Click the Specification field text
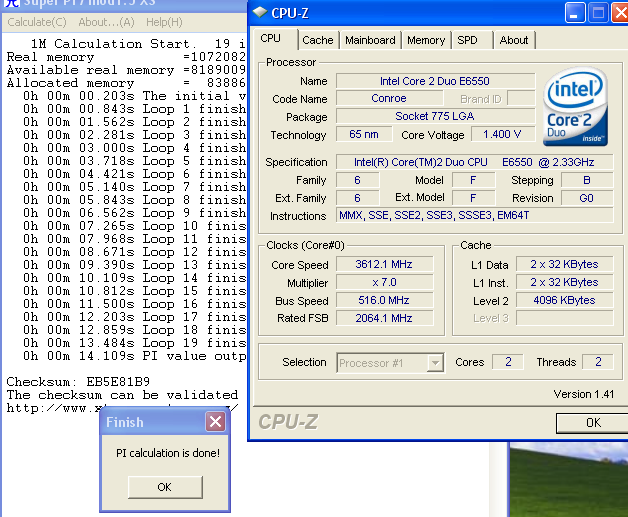Screen dimensions: 628x517 (x=474, y=162)
